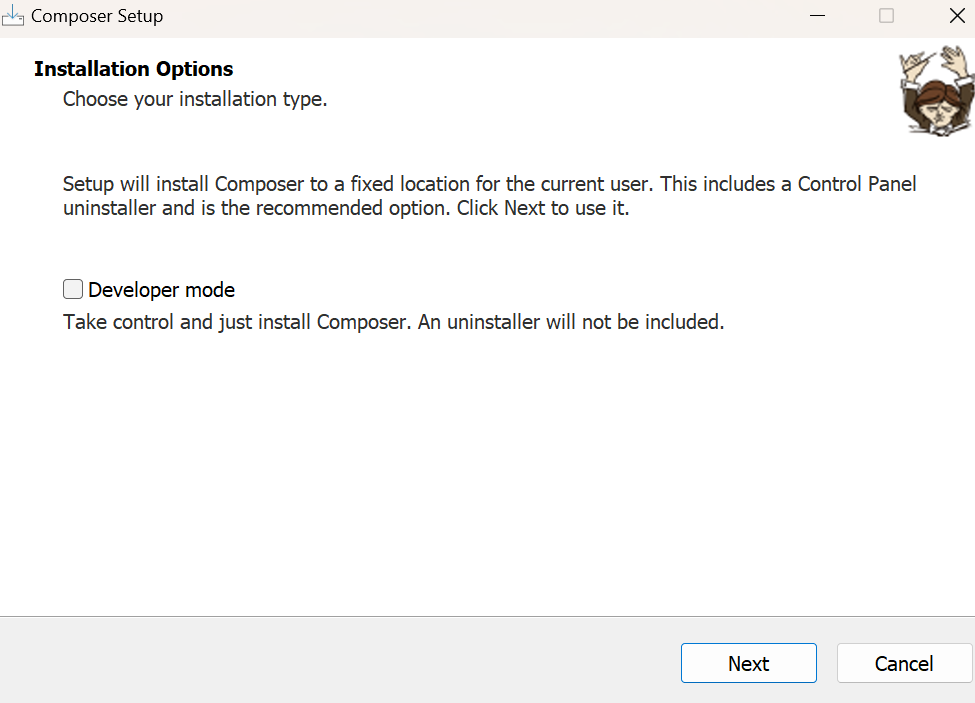Click the "Installation Options" heading
This screenshot has height=703, width=975.
pos(133,69)
